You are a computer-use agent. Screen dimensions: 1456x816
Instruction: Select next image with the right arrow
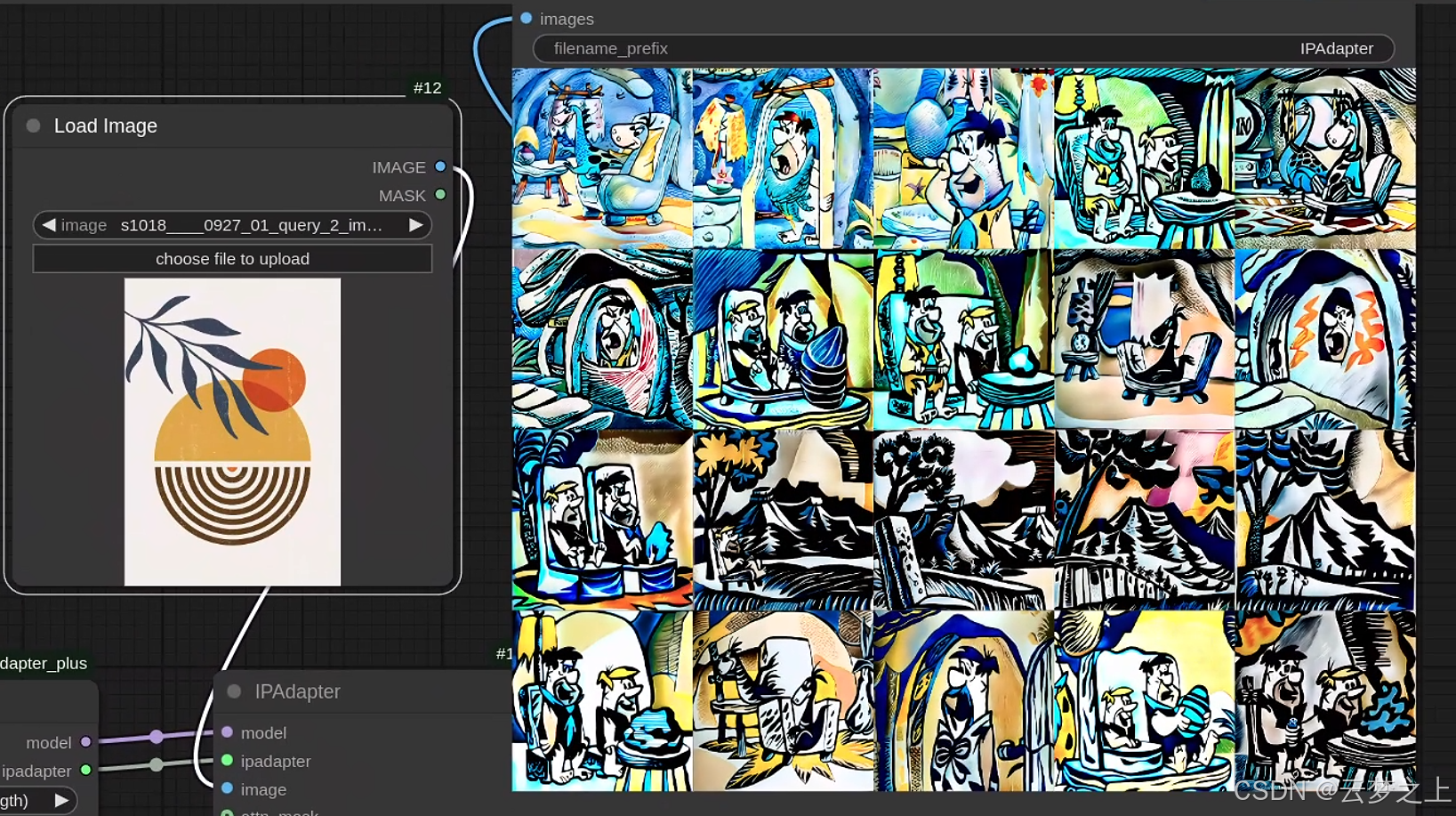pyautogui.click(x=415, y=225)
